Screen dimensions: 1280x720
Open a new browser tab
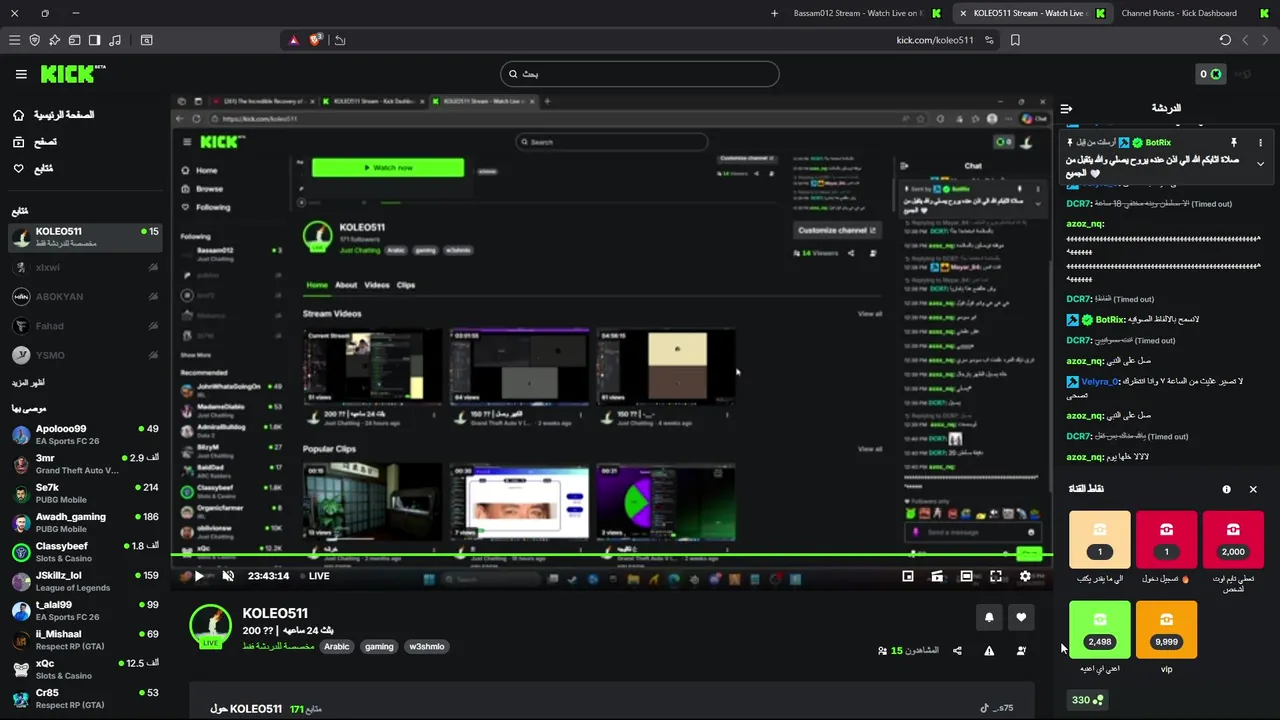tap(774, 13)
